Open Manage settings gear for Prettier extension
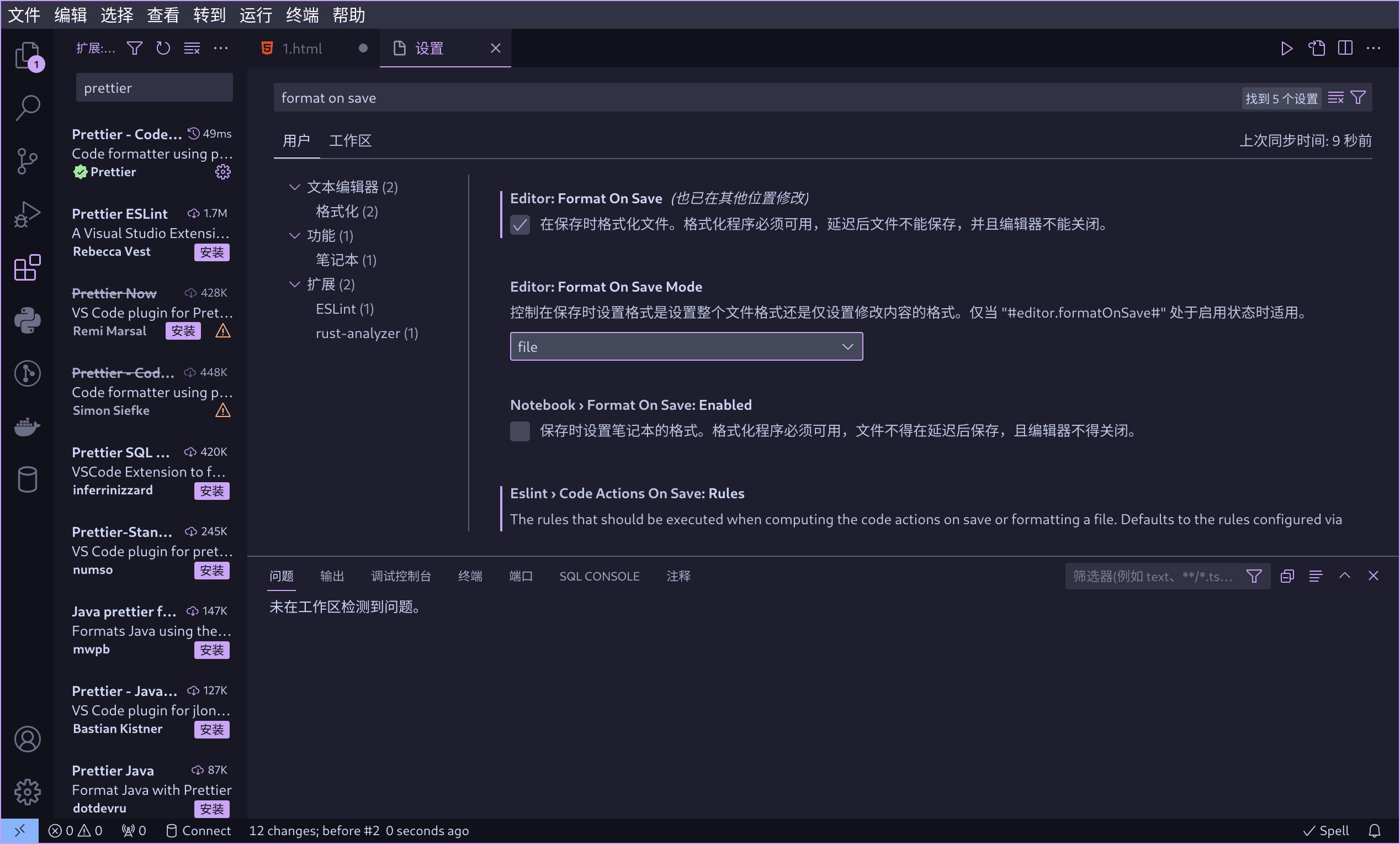 tap(222, 172)
